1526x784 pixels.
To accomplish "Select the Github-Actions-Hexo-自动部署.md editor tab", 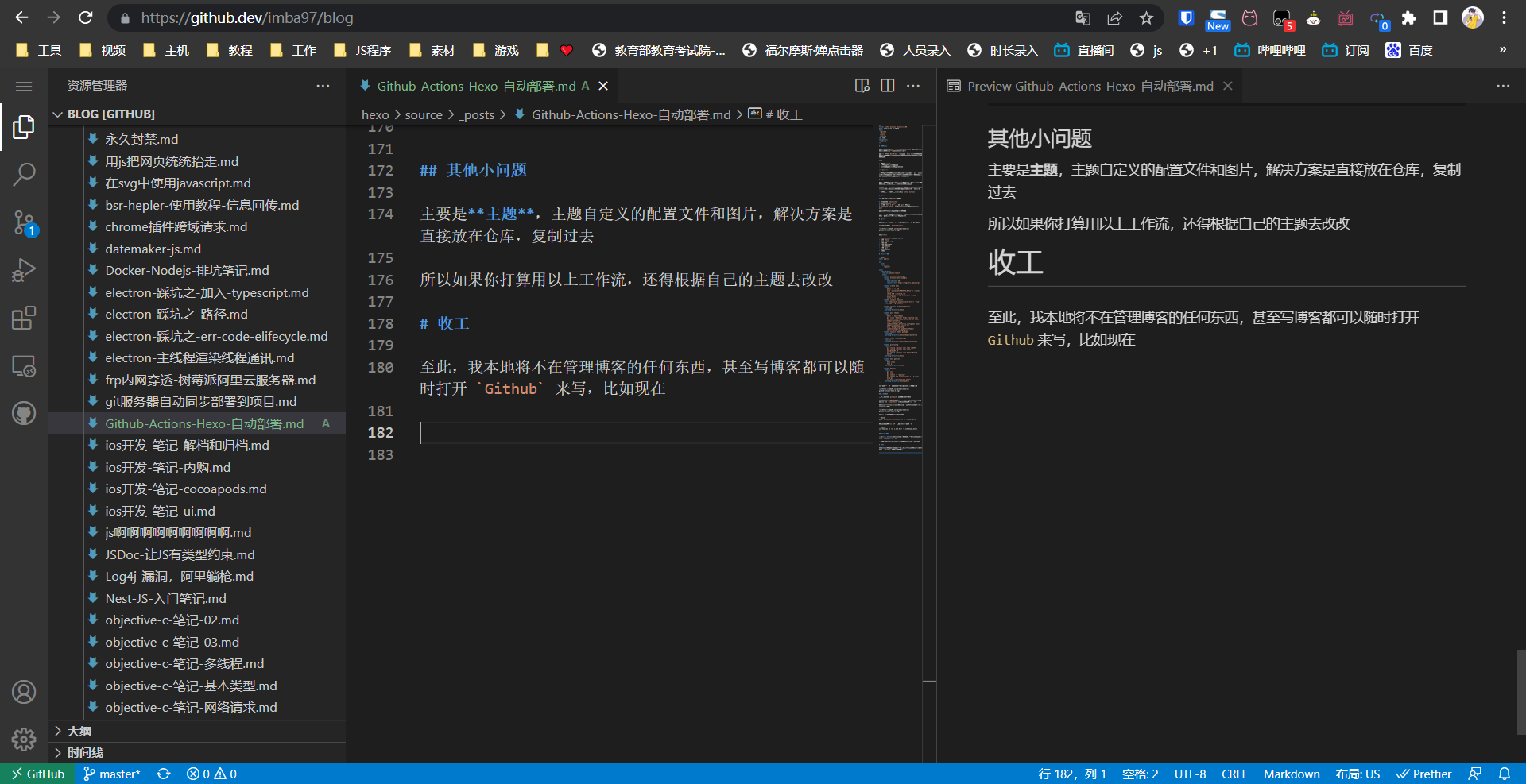I will tap(475, 86).
